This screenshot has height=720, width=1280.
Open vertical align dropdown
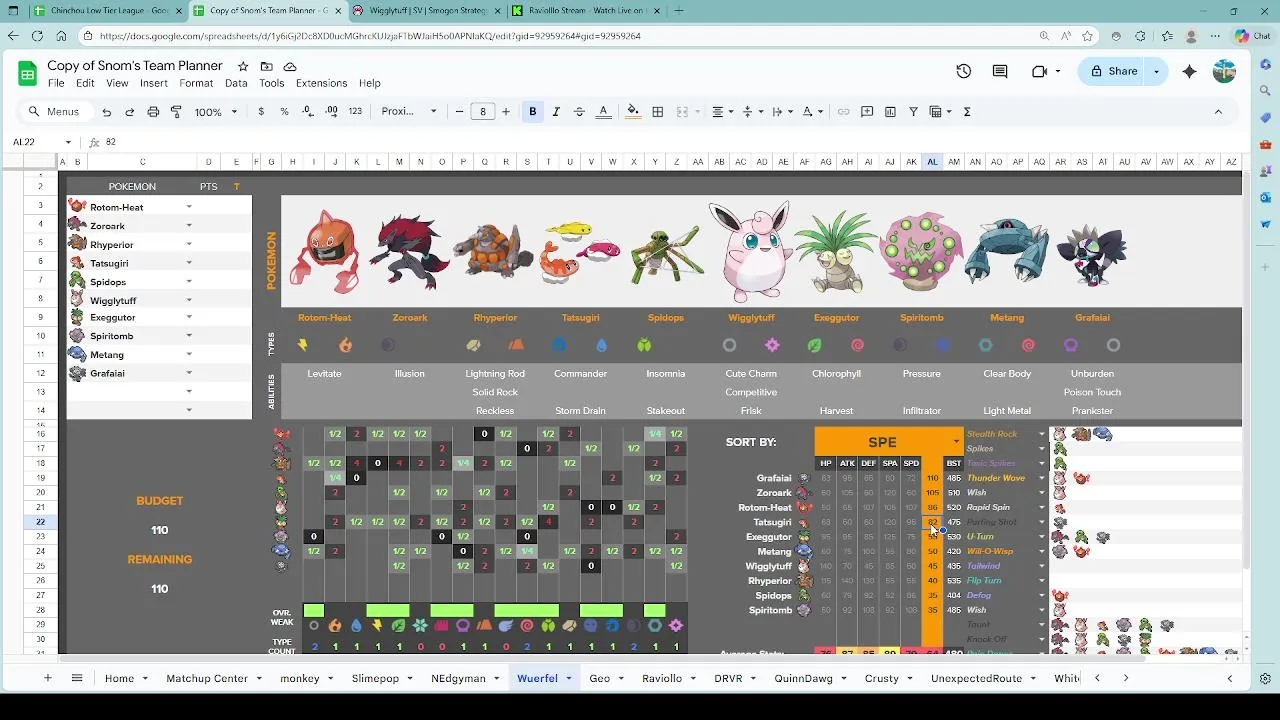pos(752,112)
